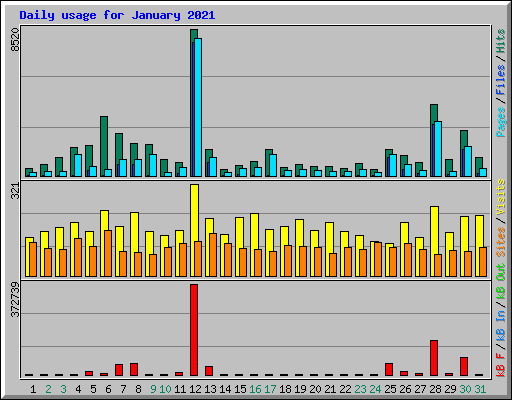Viewport: 512px width, 400px height.
Task: Click day 21 axis label
Action: click(x=330, y=389)
